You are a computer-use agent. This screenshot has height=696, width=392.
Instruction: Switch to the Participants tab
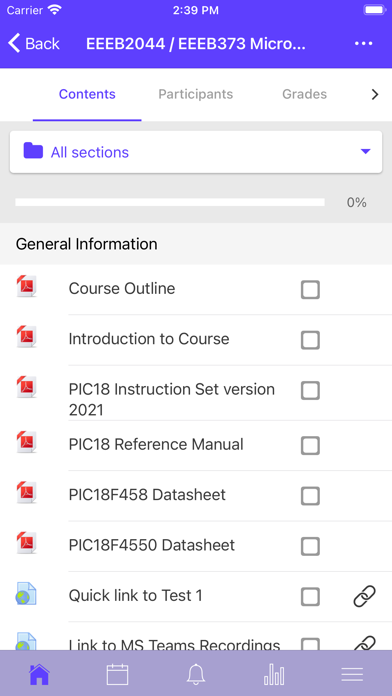[196, 94]
